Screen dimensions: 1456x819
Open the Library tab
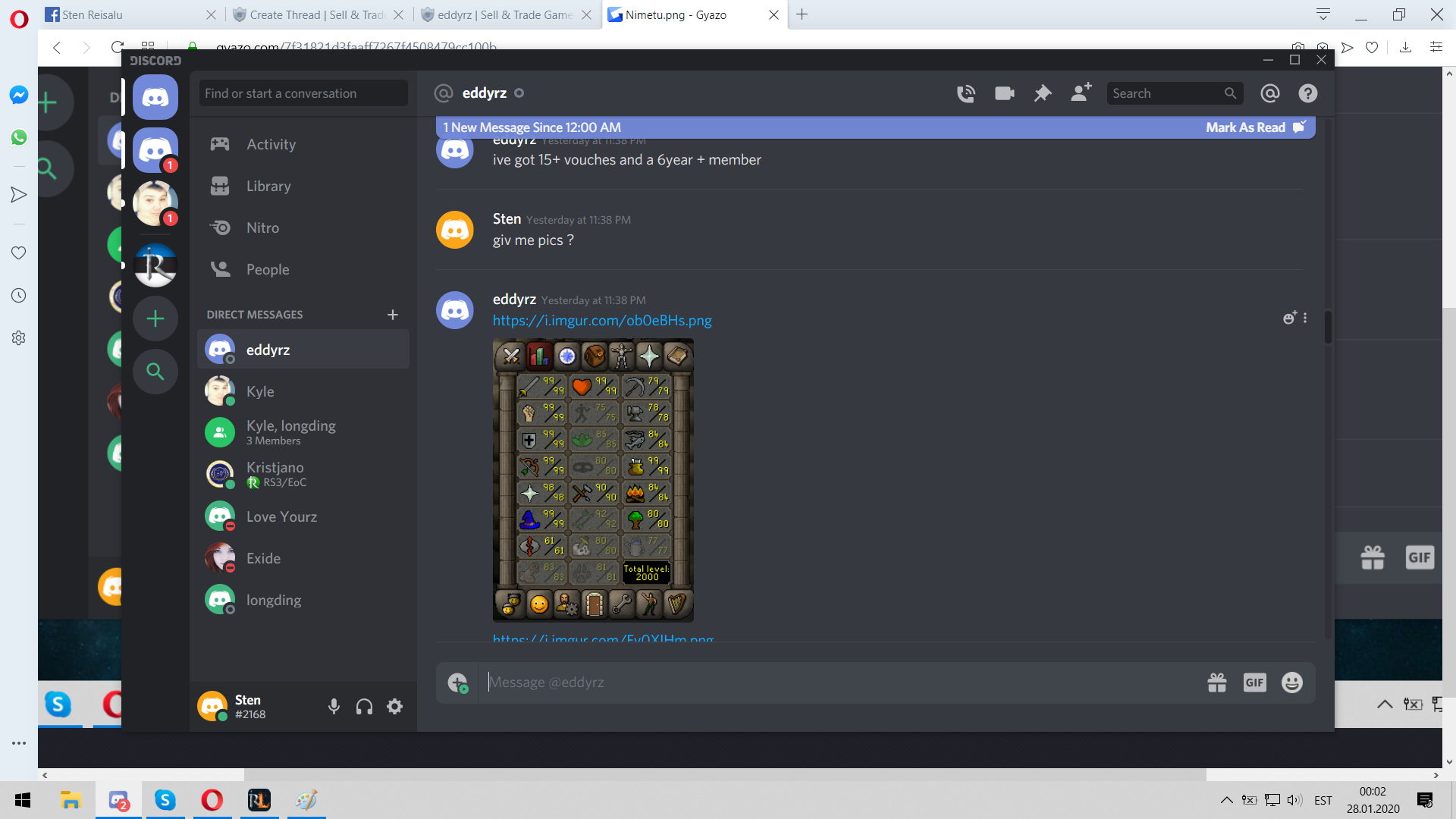[x=268, y=186]
